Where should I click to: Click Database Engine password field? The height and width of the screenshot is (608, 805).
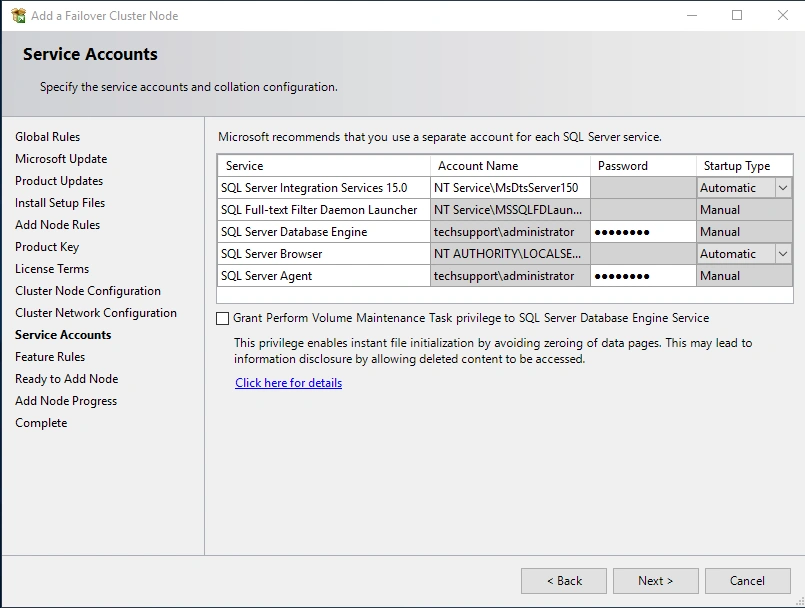coord(643,232)
